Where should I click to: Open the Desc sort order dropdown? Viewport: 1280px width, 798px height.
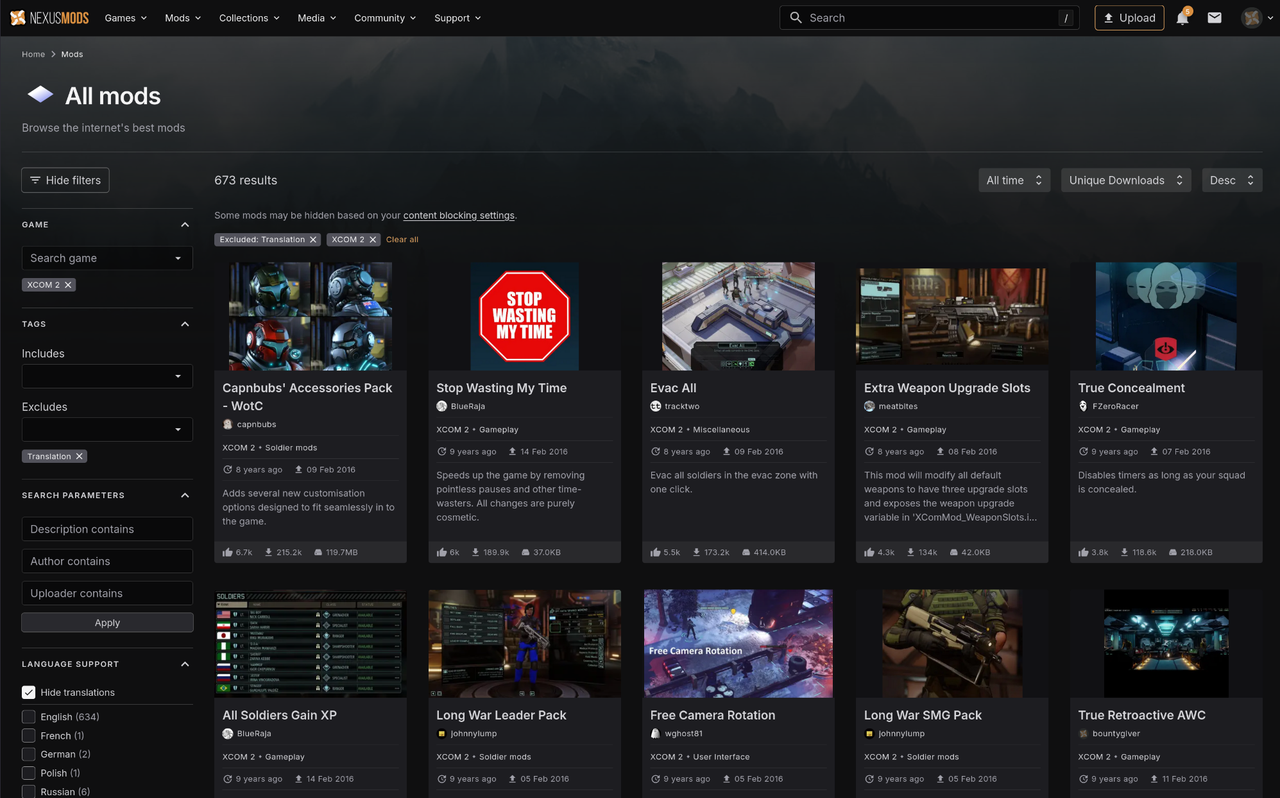point(1232,180)
